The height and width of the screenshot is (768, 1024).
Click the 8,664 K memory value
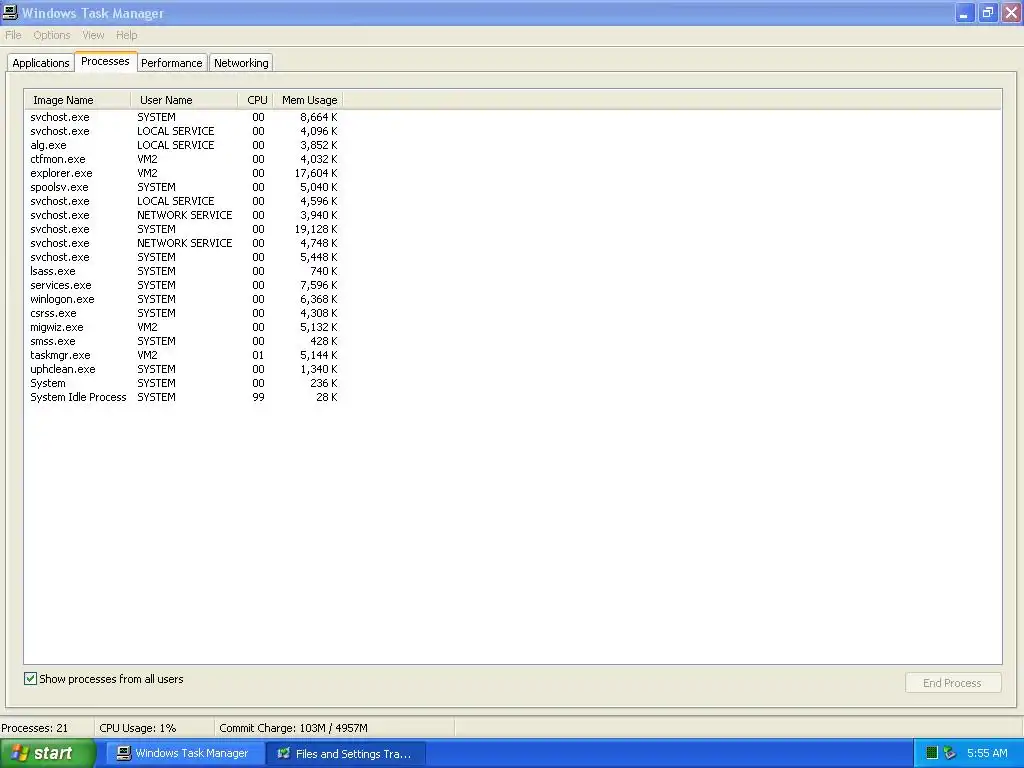[x=319, y=118]
